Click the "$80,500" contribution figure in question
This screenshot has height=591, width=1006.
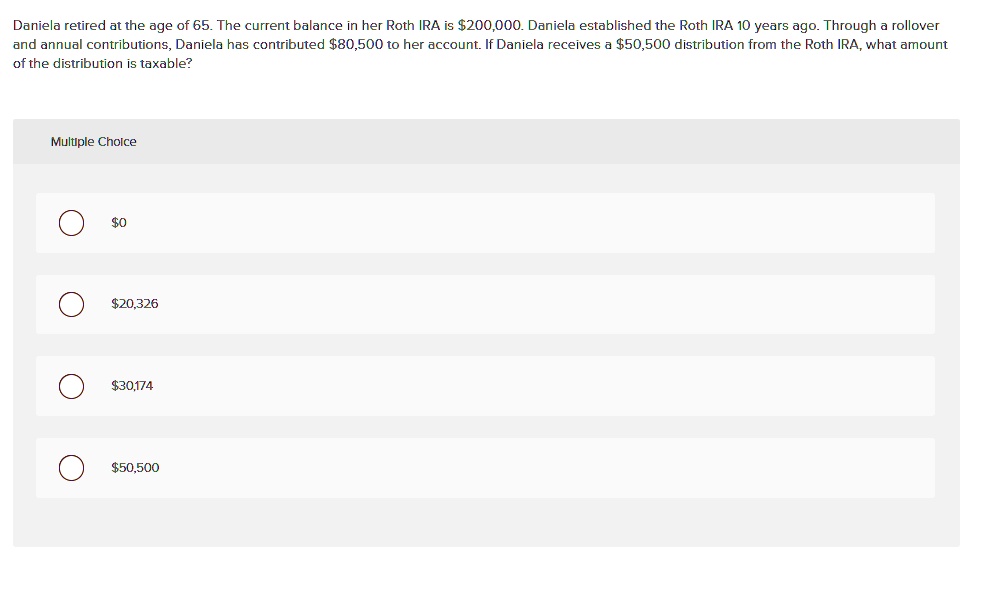click(356, 45)
